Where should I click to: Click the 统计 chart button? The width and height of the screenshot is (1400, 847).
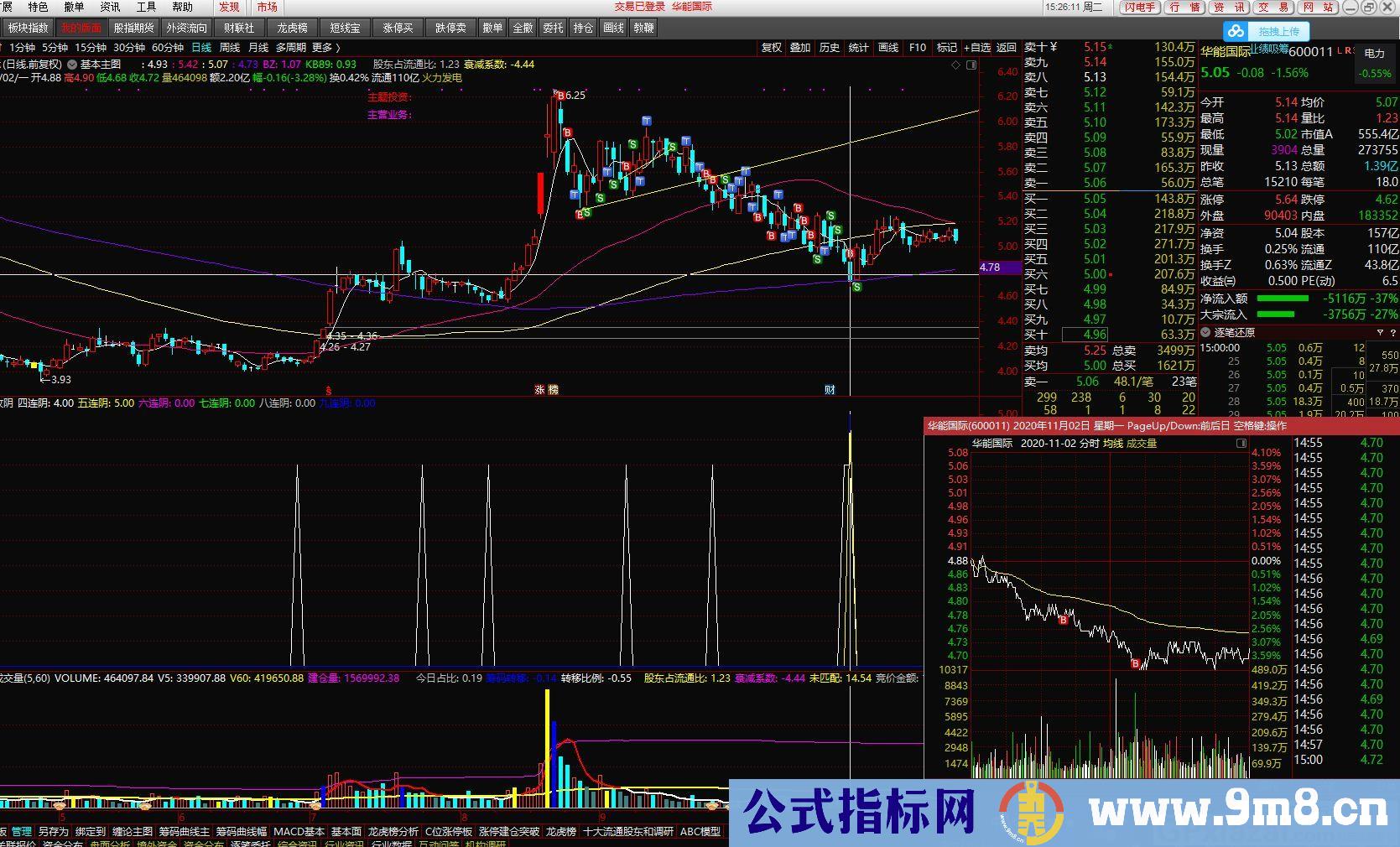point(859,48)
